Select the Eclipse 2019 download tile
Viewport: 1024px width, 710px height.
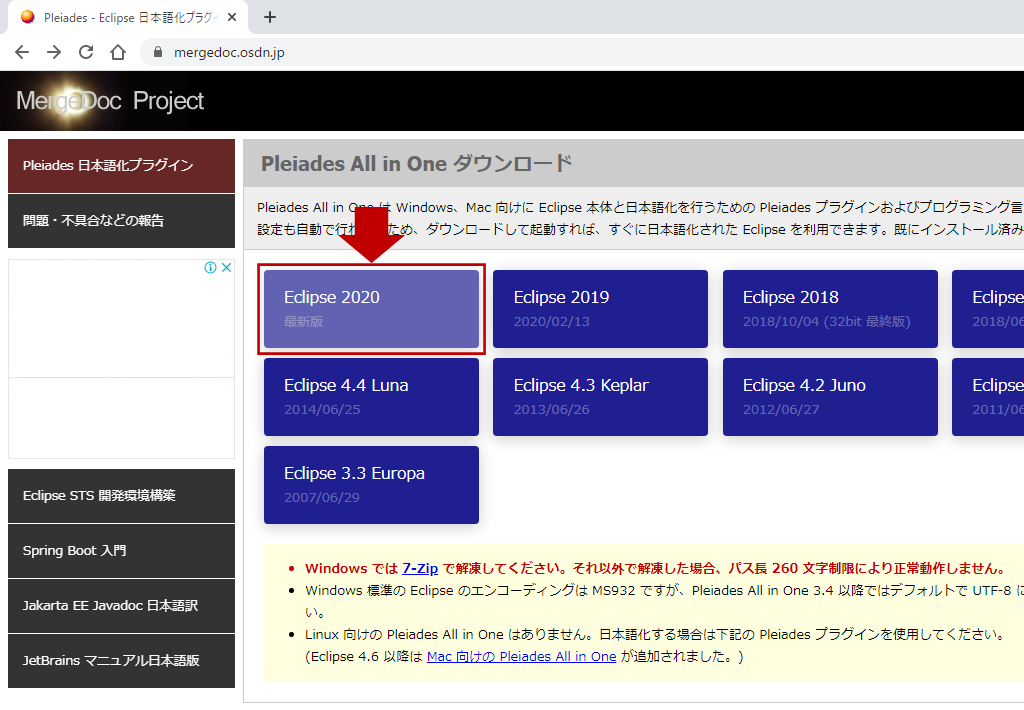click(600, 309)
